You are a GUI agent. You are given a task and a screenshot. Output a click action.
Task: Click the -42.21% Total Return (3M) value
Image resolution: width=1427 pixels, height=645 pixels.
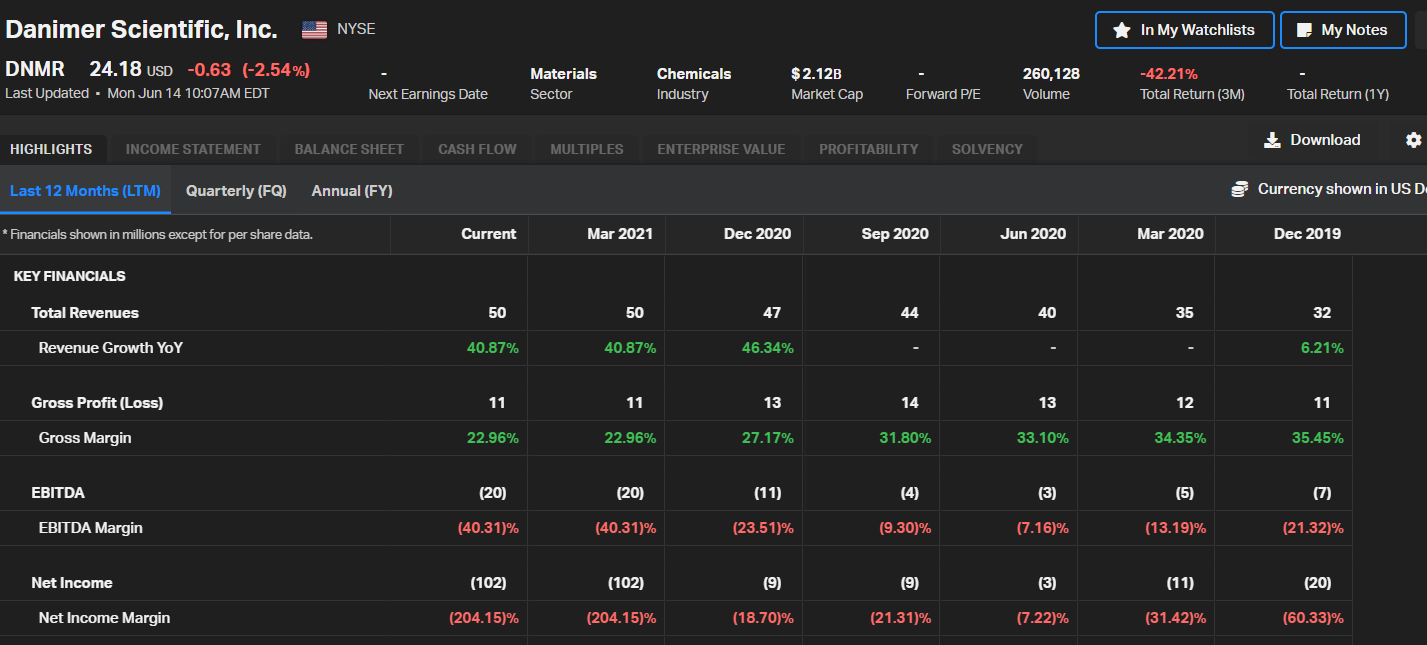tap(1169, 74)
